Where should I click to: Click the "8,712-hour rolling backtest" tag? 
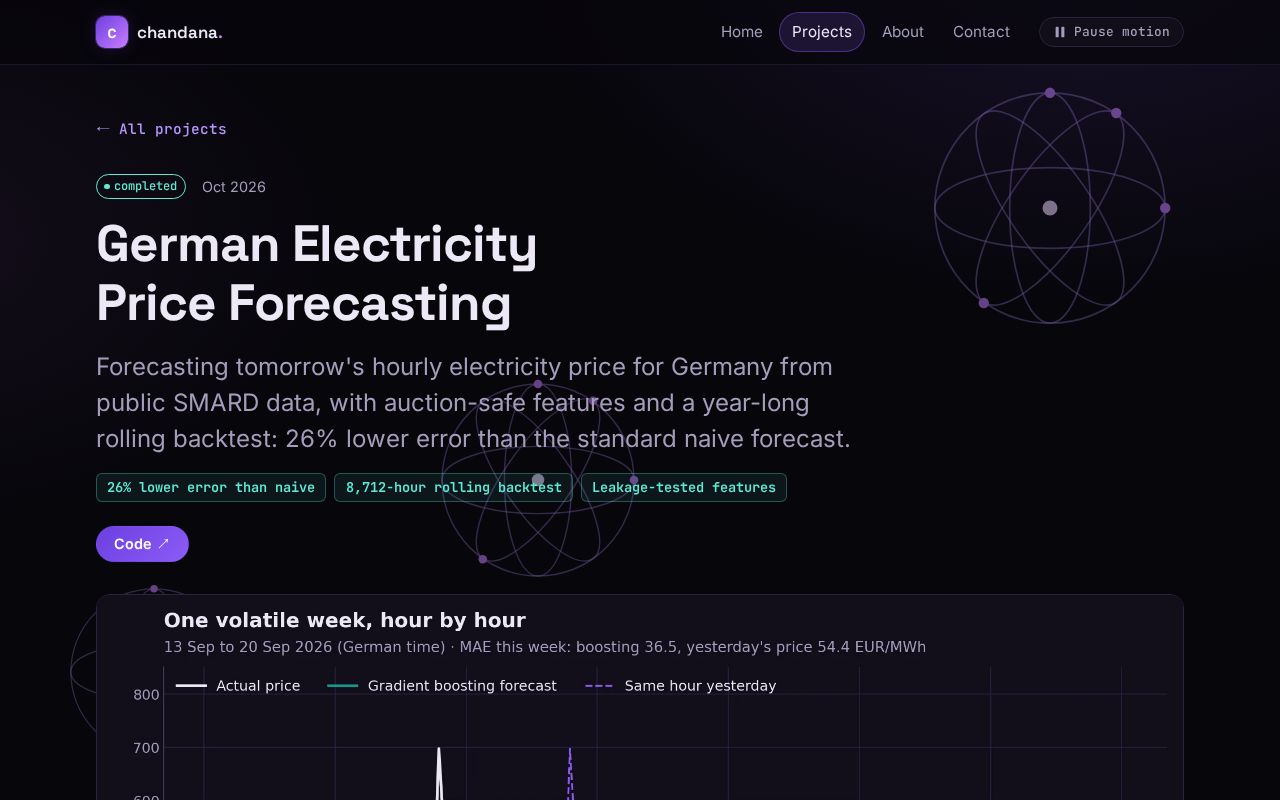pos(454,488)
